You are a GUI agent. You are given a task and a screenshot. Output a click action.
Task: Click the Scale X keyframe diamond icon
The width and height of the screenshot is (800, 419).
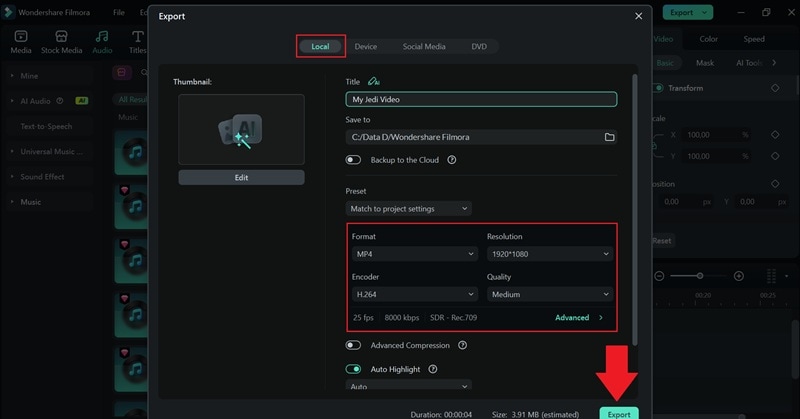click(775, 135)
